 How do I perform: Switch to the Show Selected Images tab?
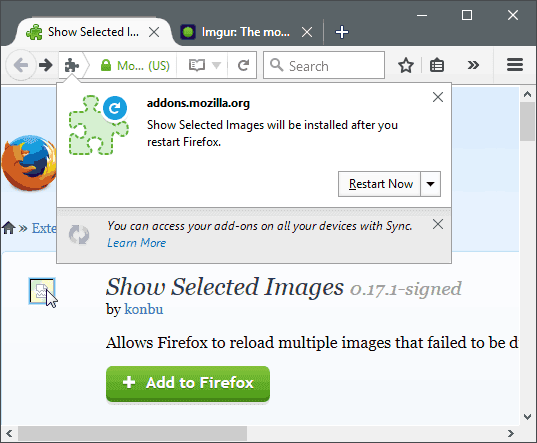tap(92, 32)
